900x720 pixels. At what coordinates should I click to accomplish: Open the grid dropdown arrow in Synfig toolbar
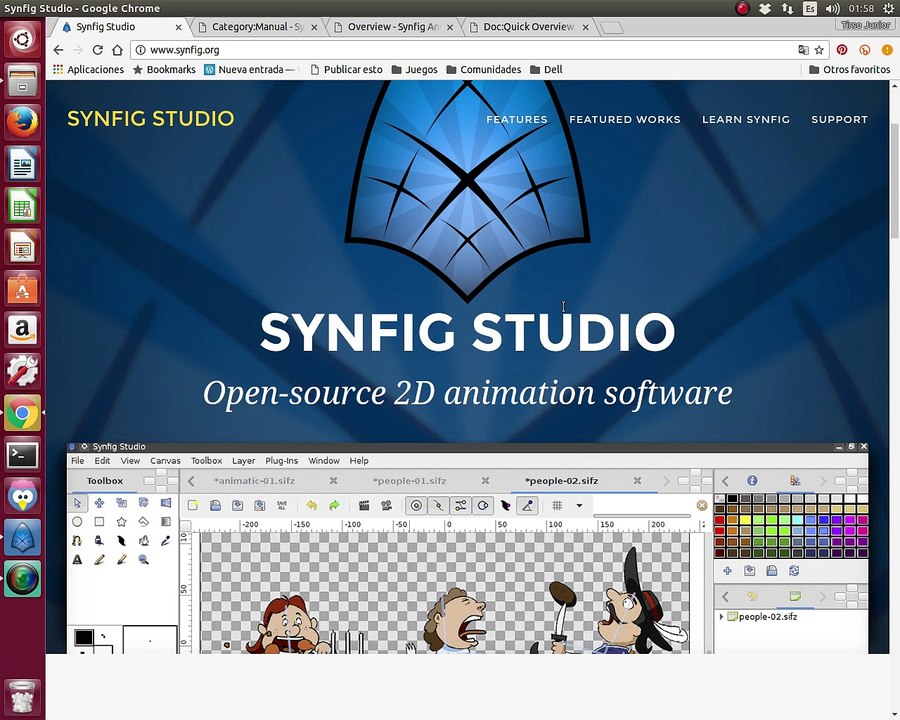coord(579,505)
